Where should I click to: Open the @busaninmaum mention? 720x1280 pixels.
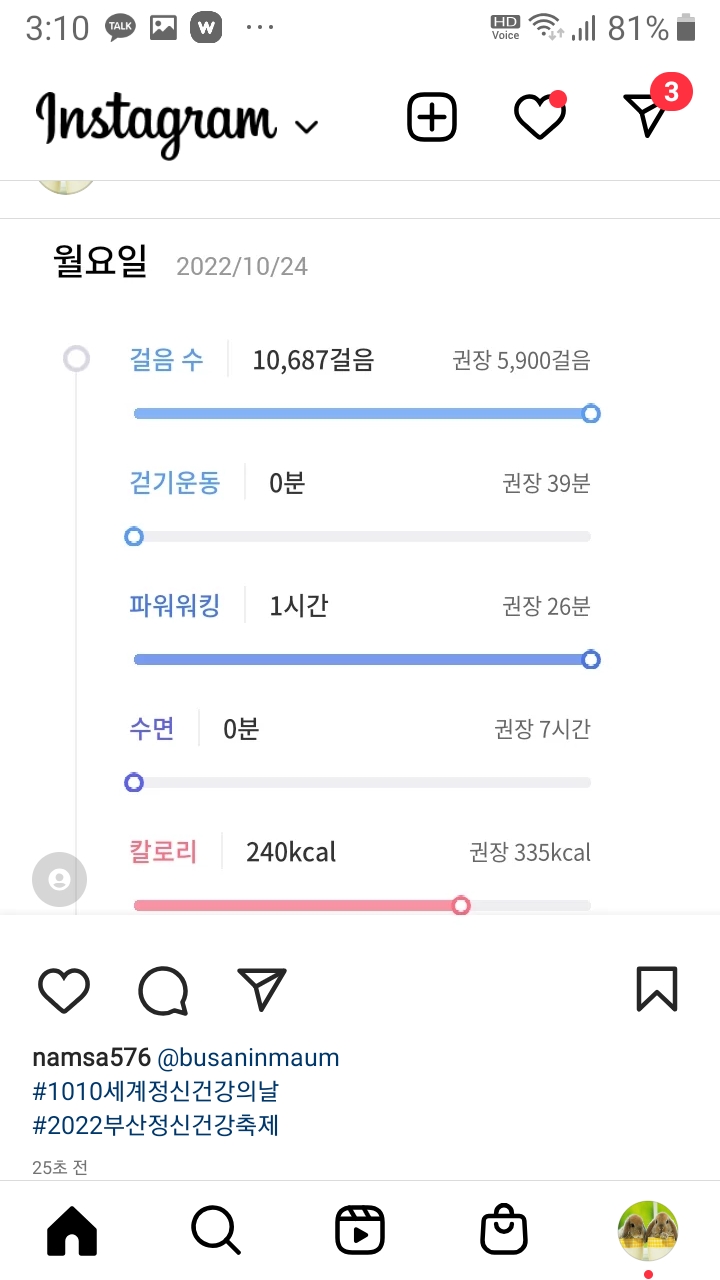(x=248, y=1058)
